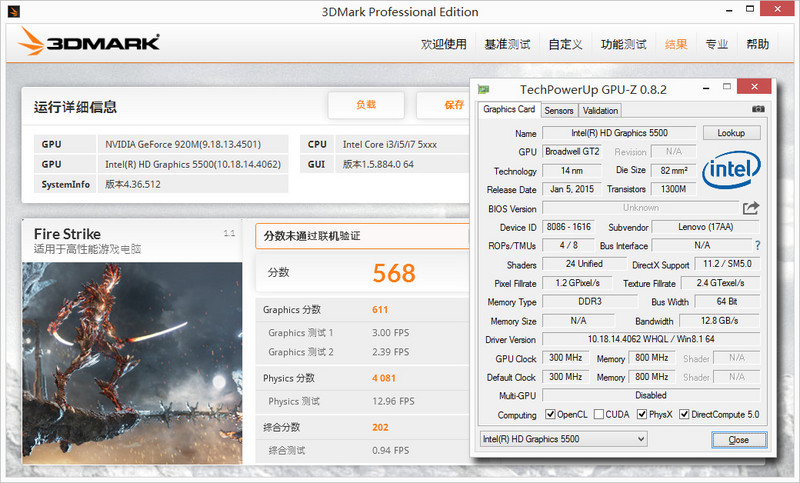This screenshot has width=800, height=483.
Task: Click the Texture Fillrate 2.4 GTexel/s field
Action: (x=720, y=283)
